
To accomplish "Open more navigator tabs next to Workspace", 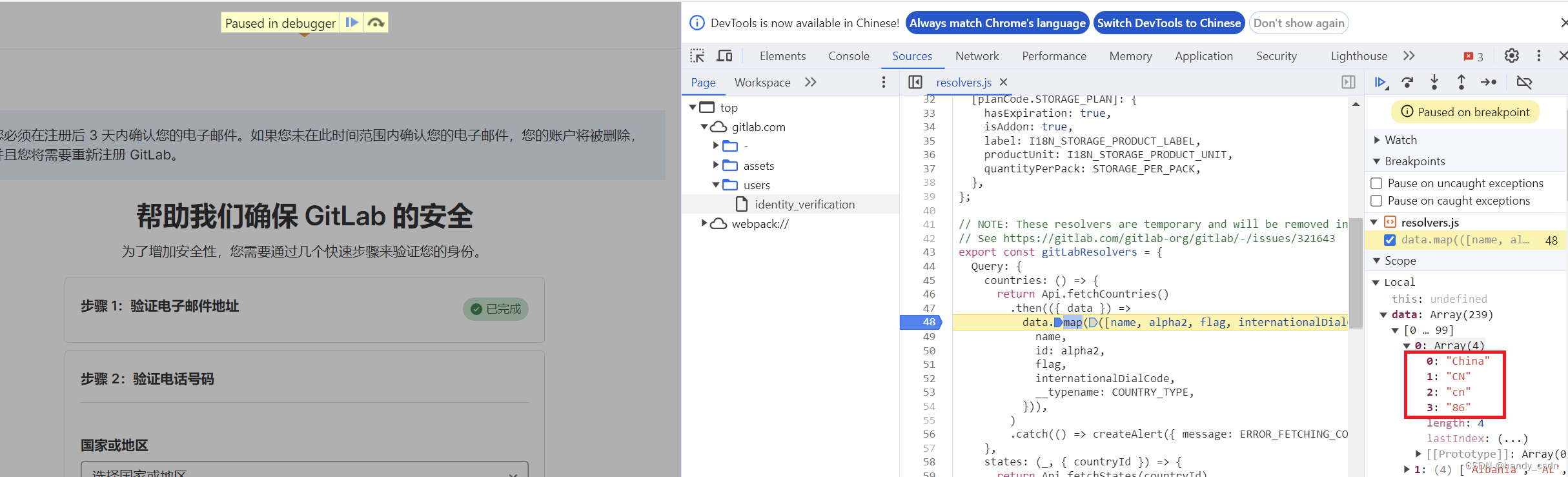I will (x=811, y=82).
